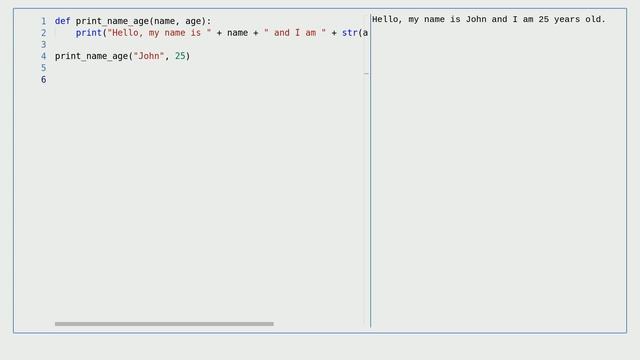Click the horizontal scrollbar of the code editor
640x360 pixels.
(x=164, y=324)
